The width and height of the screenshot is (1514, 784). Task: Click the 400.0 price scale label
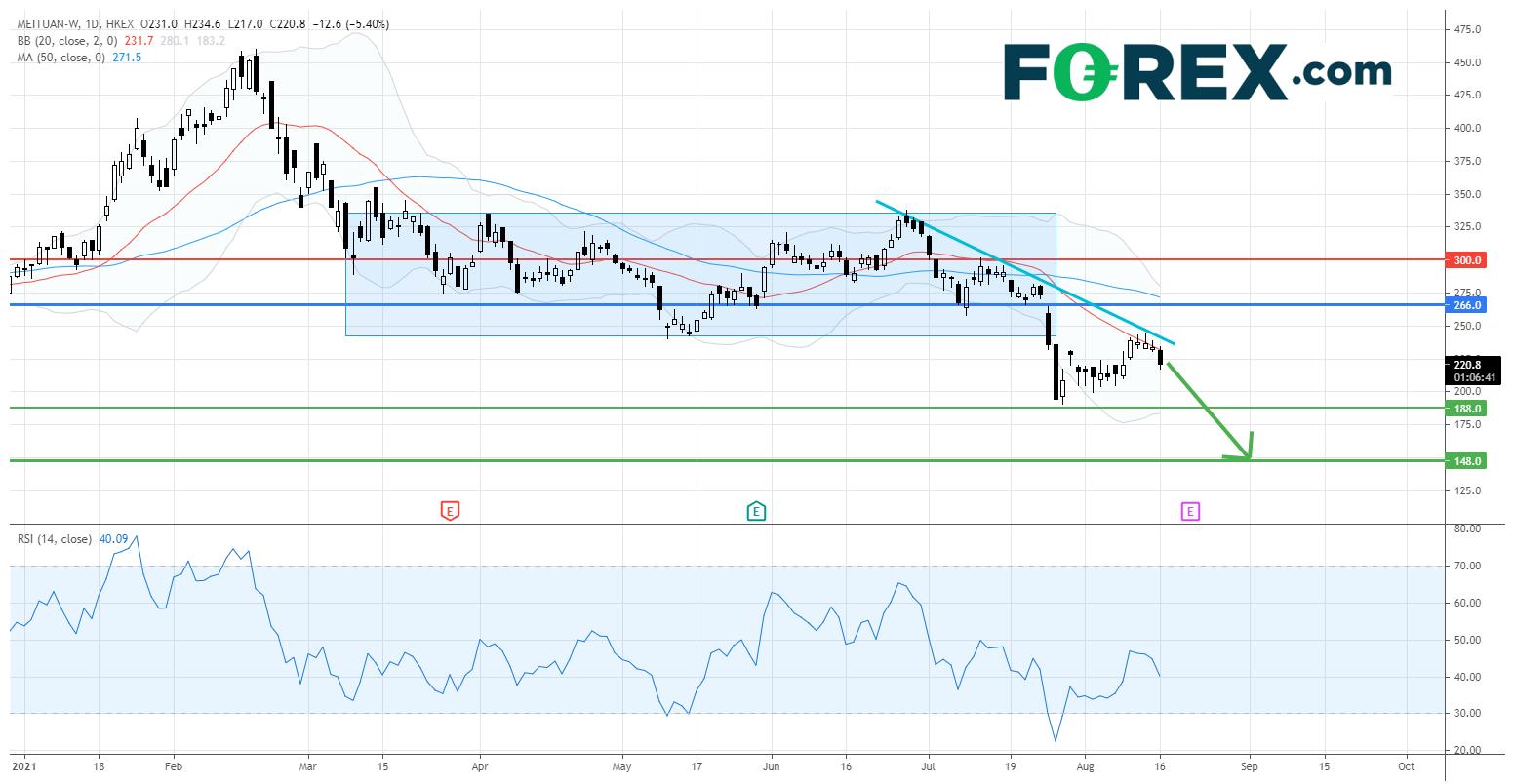pyautogui.click(x=1469, y=129)
